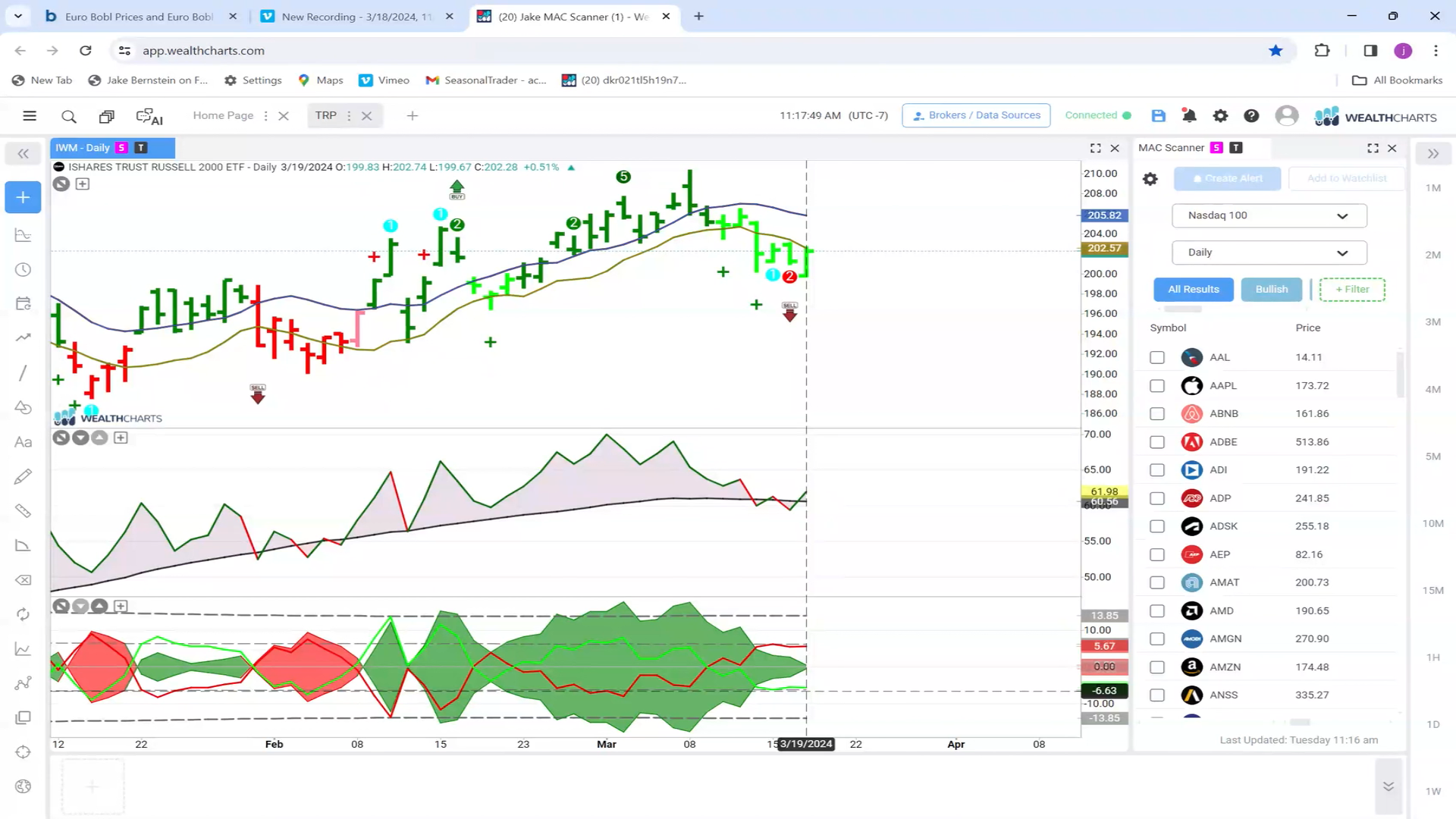Check the AMD checkbox
This screenshot has height=819, width=1456.
[x=1156, y=610]
